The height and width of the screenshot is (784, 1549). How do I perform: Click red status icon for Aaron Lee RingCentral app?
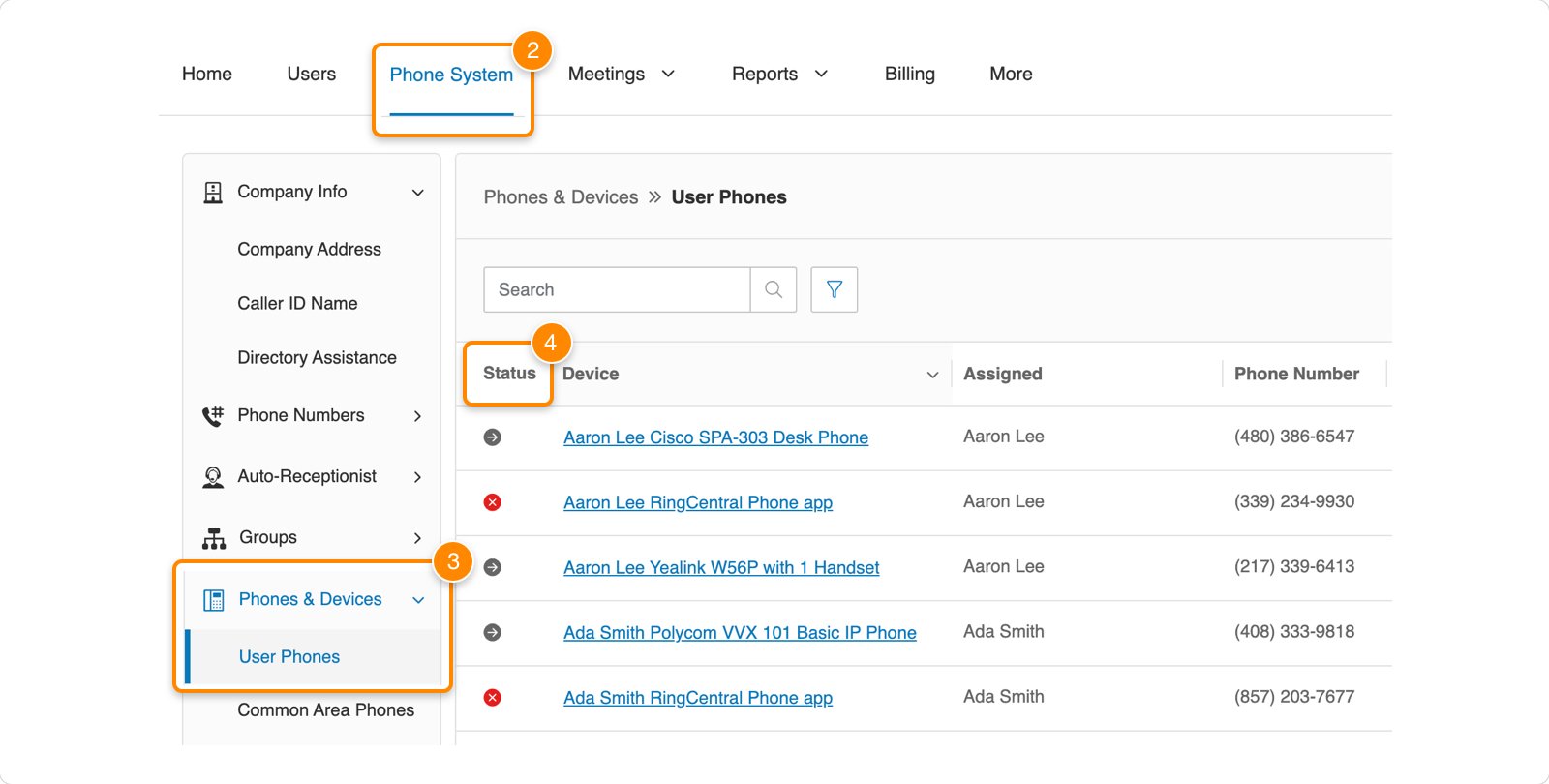[493, 502]
